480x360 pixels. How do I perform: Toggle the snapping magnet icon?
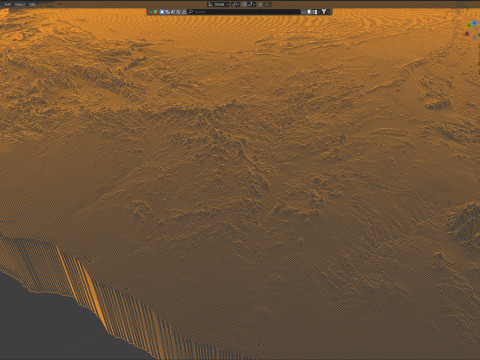pos(244,4)
